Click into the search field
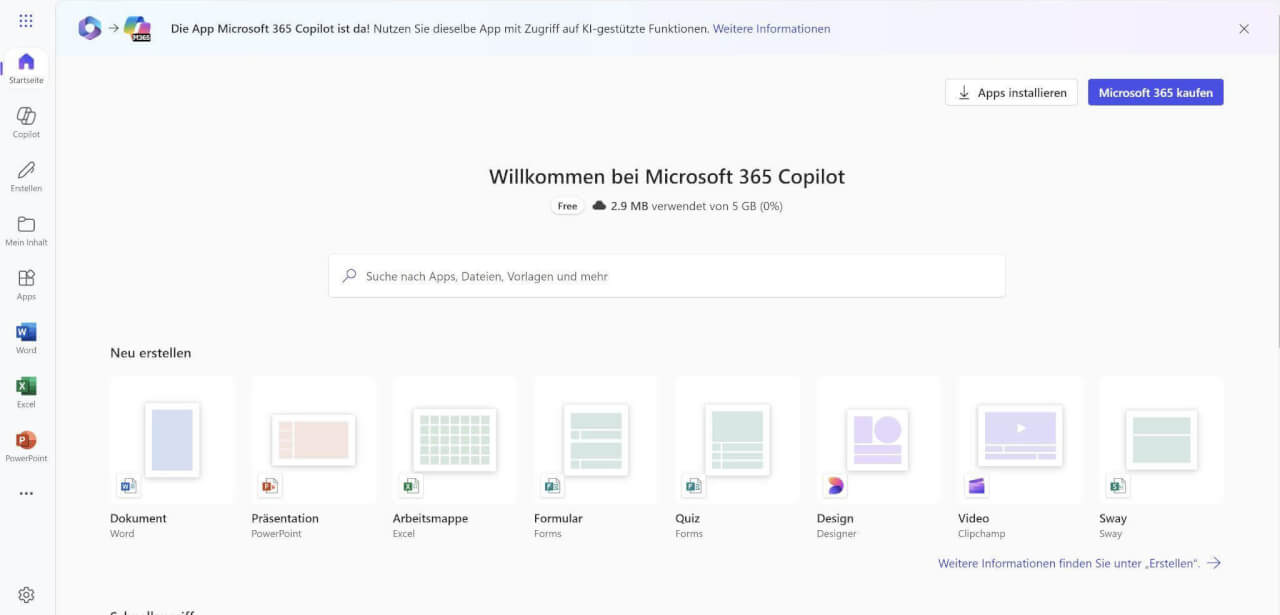Viewport: 1280px width, 615px height. pyautogui.click(x=666, y=275)
